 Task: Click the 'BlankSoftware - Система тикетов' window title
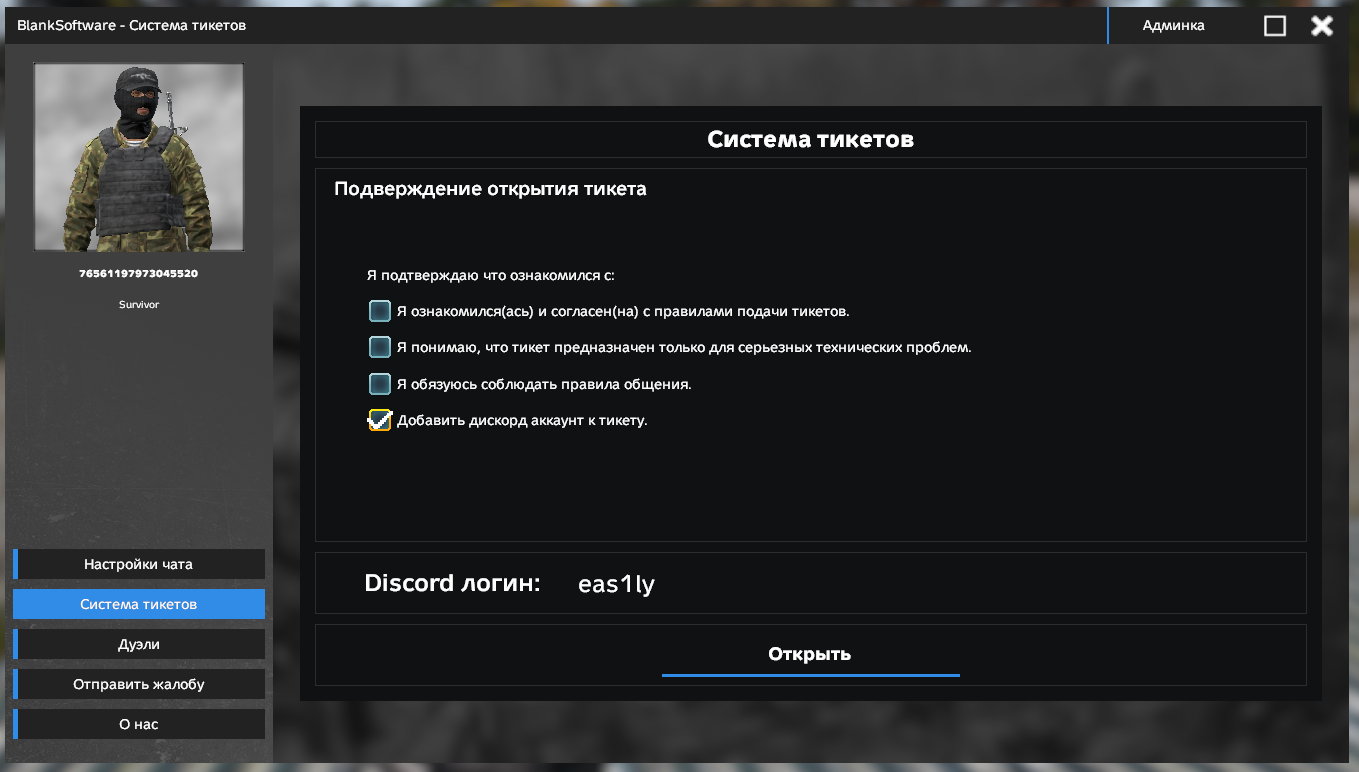point(132,25)
